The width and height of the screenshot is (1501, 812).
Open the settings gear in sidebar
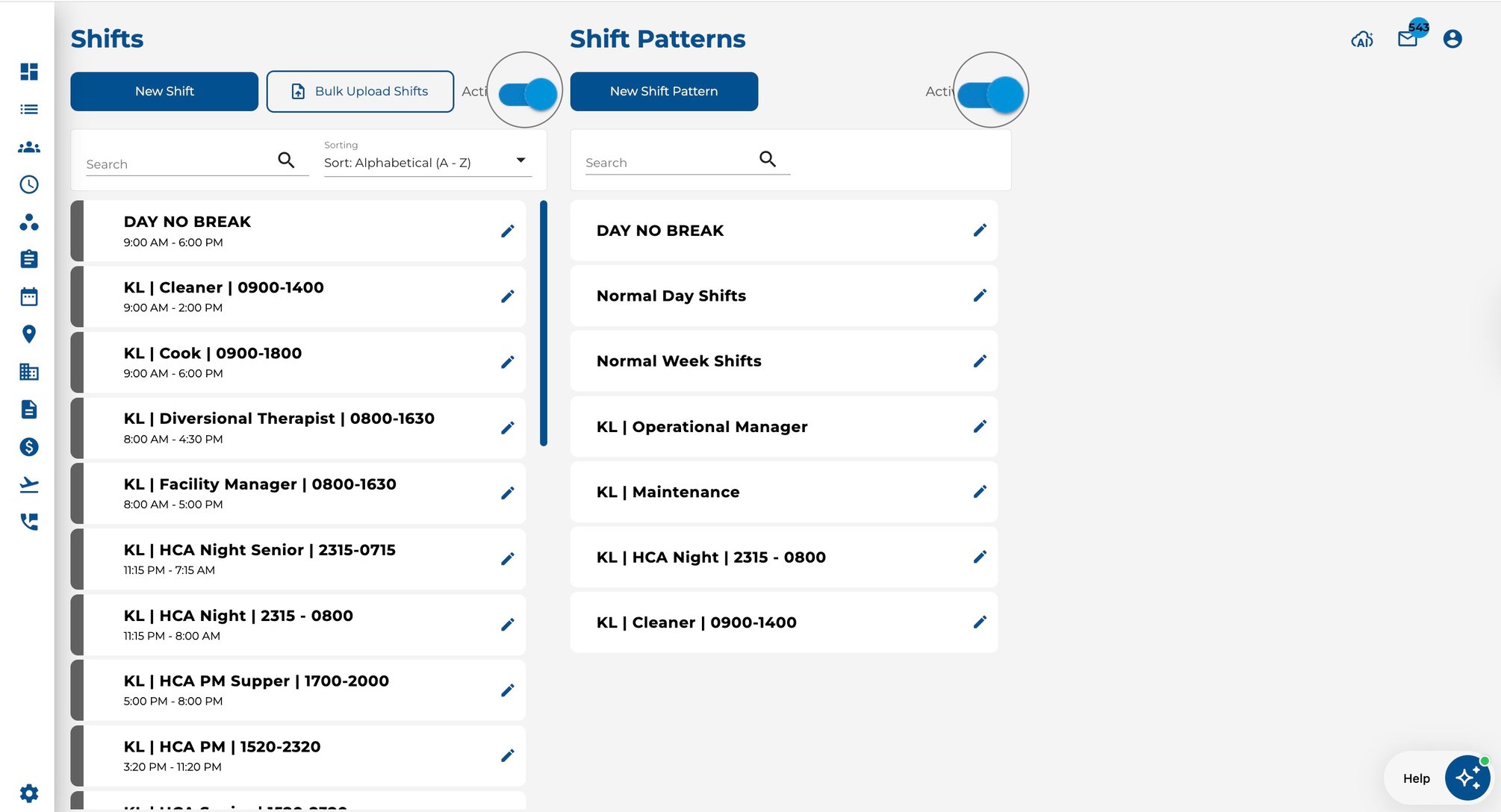click(x=29, y=793)
